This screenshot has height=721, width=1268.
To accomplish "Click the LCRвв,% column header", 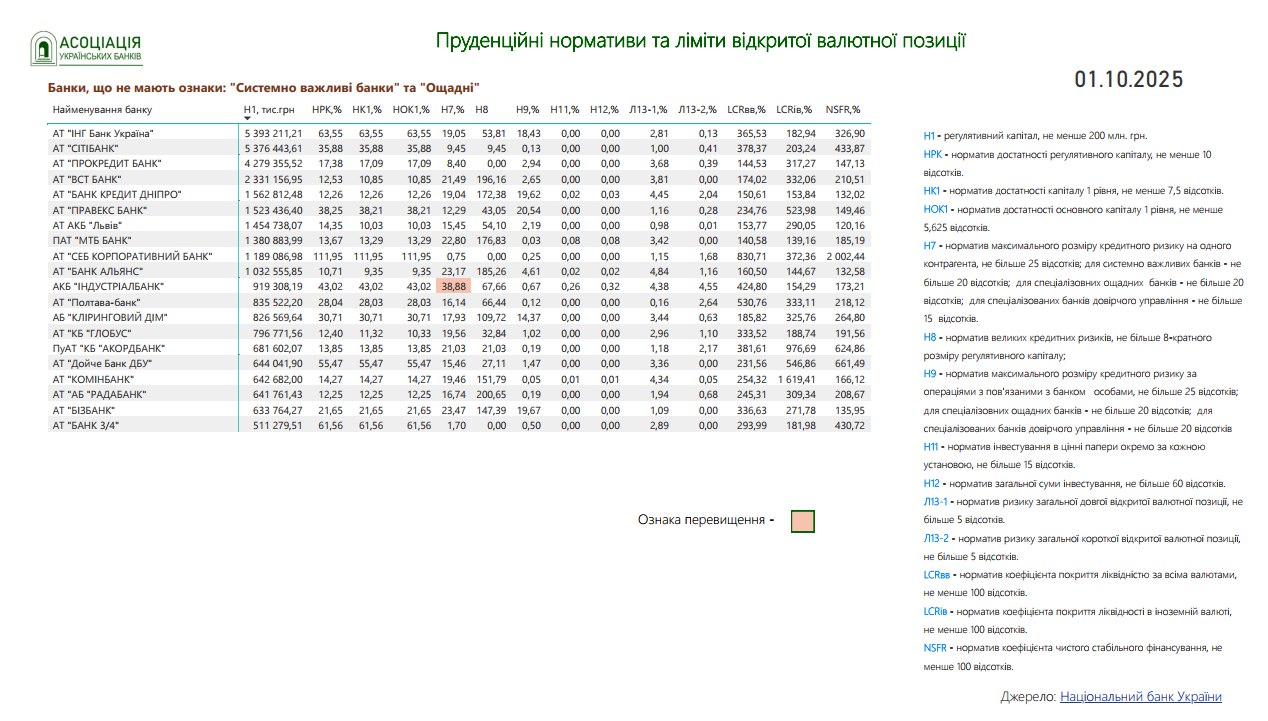I will point(746,109).
